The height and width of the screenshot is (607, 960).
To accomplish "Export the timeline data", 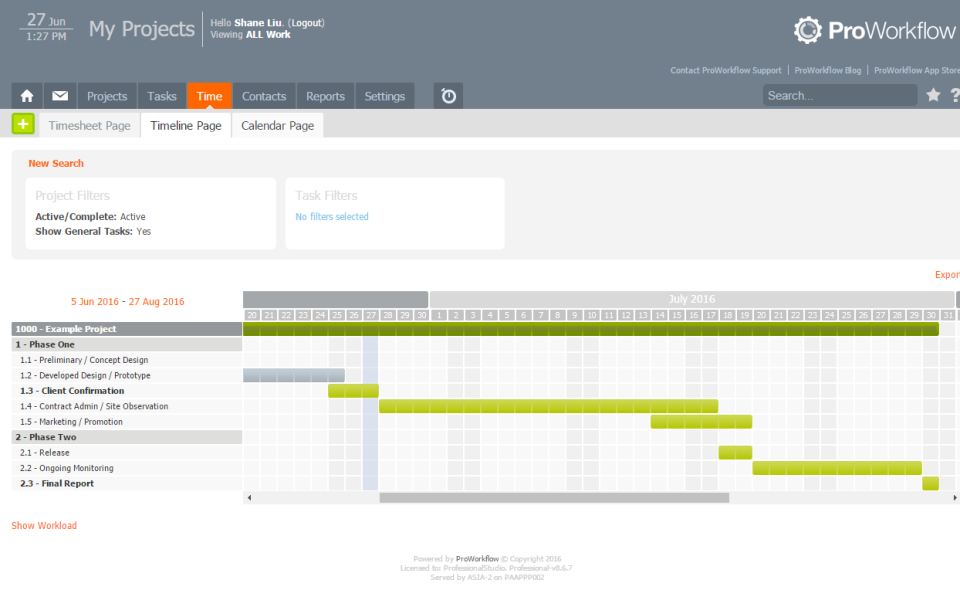I will click(945, 274).
